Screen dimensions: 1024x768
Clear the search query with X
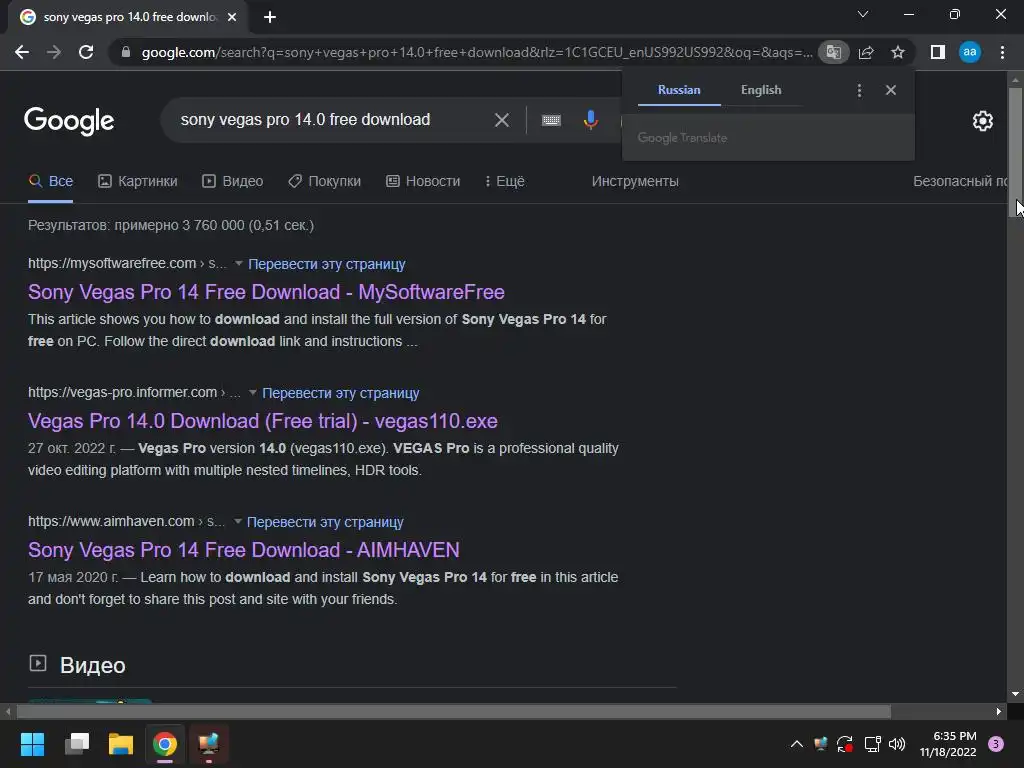click(502, 120)
